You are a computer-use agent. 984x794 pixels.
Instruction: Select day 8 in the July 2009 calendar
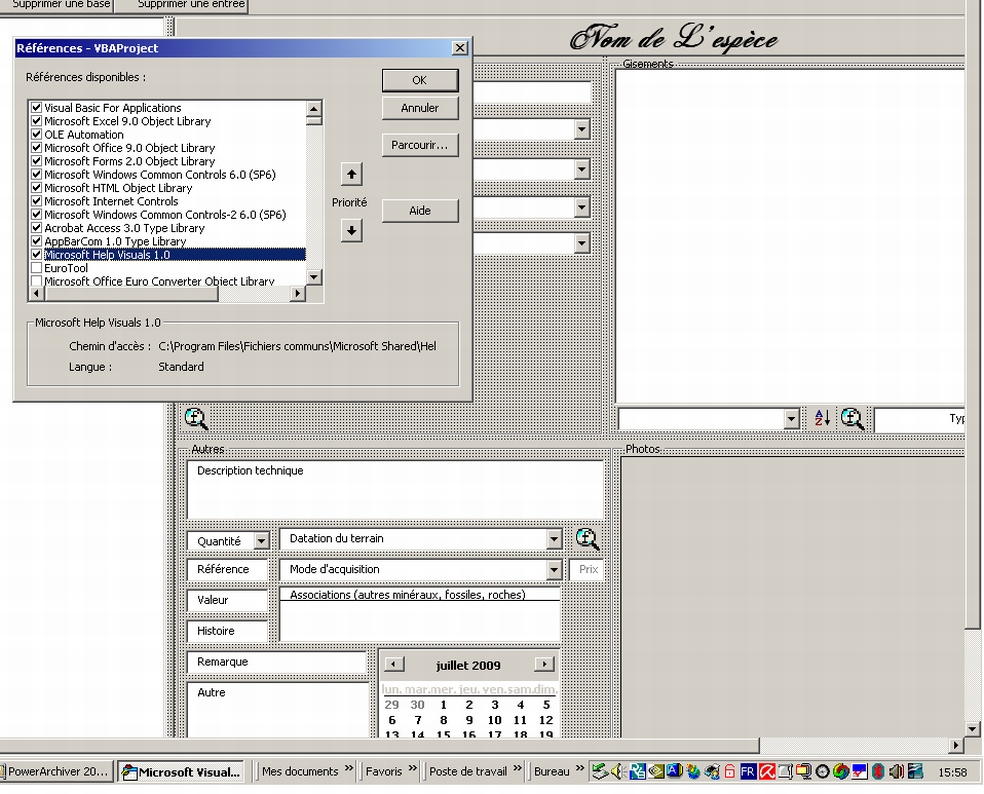click(443, 720)
